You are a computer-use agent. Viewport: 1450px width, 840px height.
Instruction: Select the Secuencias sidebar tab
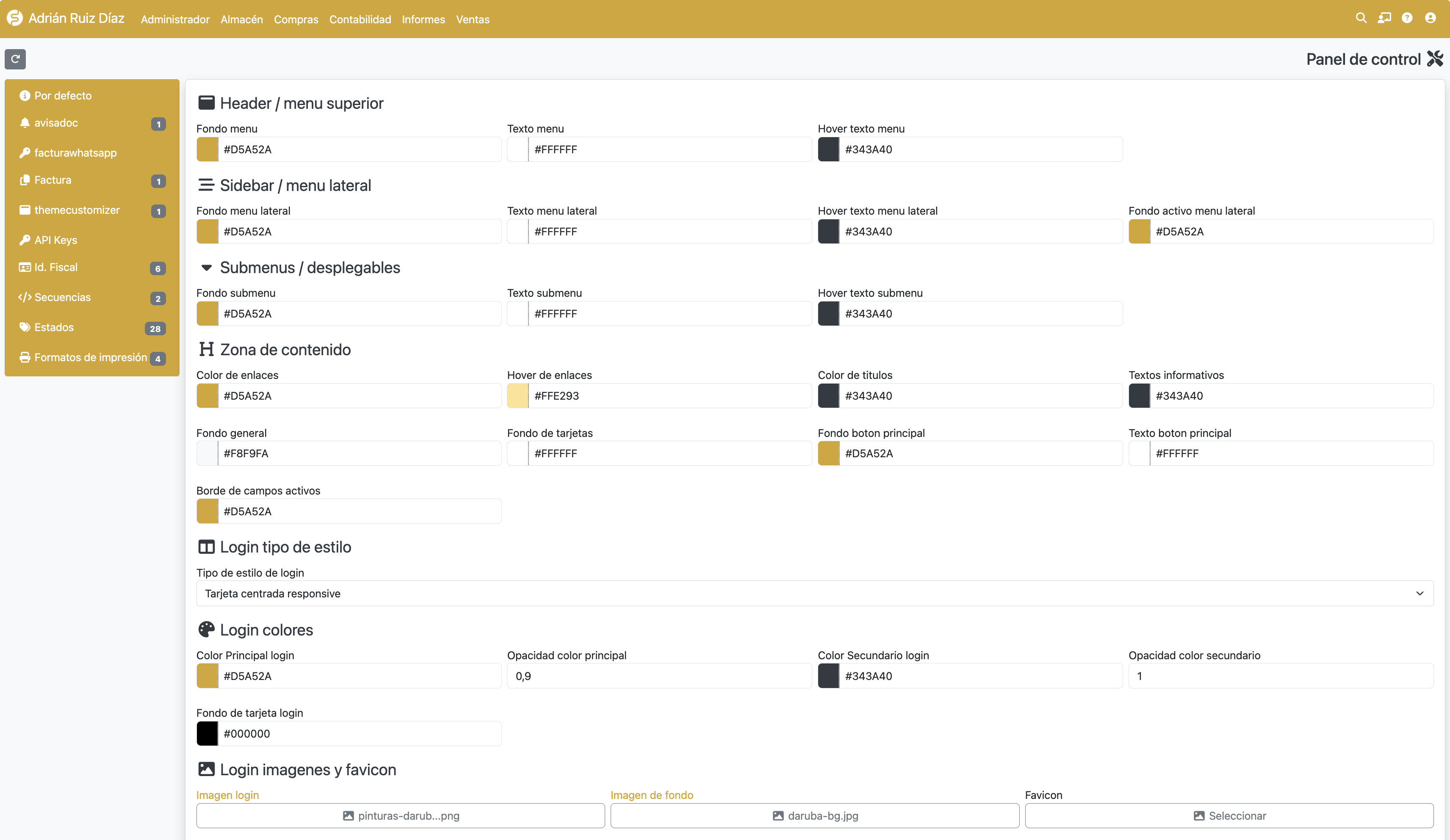pyautogui.click(x=92, y=298)
